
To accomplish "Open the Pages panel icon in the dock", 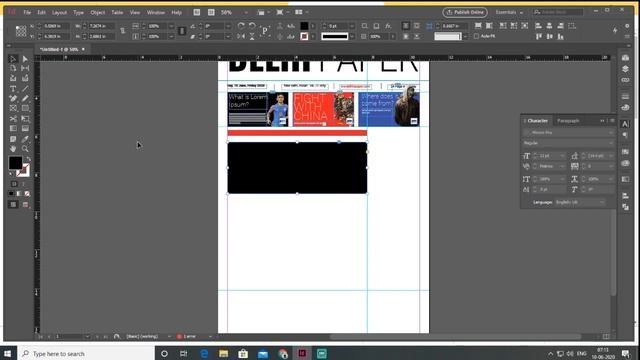I will click(x=625, y=58).
